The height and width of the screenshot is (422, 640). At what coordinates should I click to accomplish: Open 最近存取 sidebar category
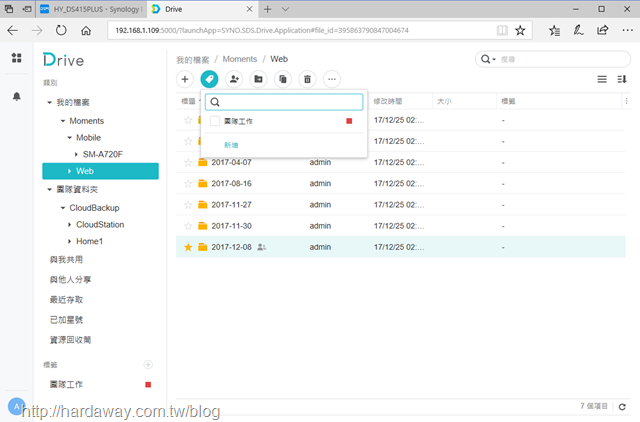click(x=66, y=300)
